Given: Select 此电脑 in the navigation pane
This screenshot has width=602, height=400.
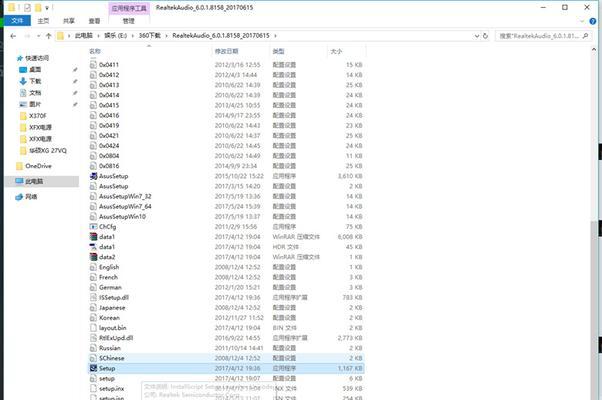Looking at the screenshot, I should (x=34, y=181).
